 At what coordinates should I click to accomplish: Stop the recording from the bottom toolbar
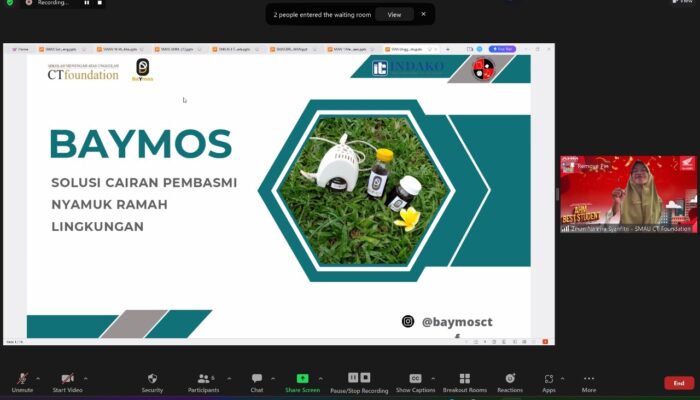pos(365,378)
